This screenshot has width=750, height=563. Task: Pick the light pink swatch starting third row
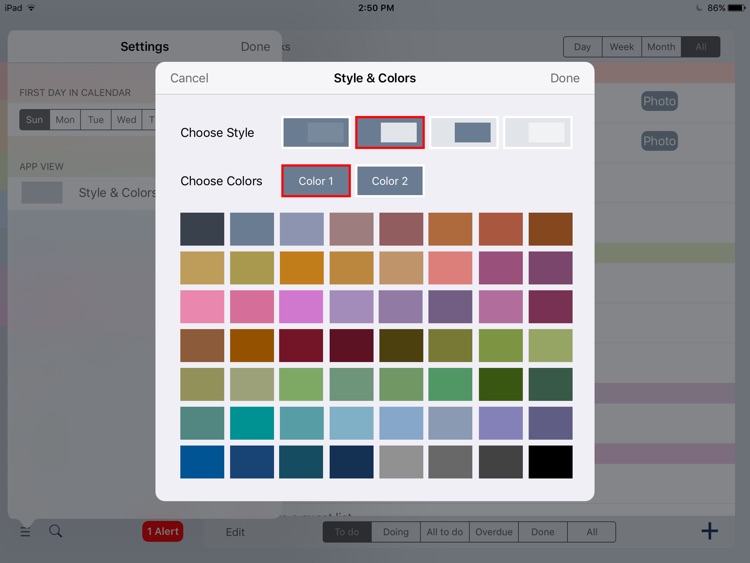(202, 307)
